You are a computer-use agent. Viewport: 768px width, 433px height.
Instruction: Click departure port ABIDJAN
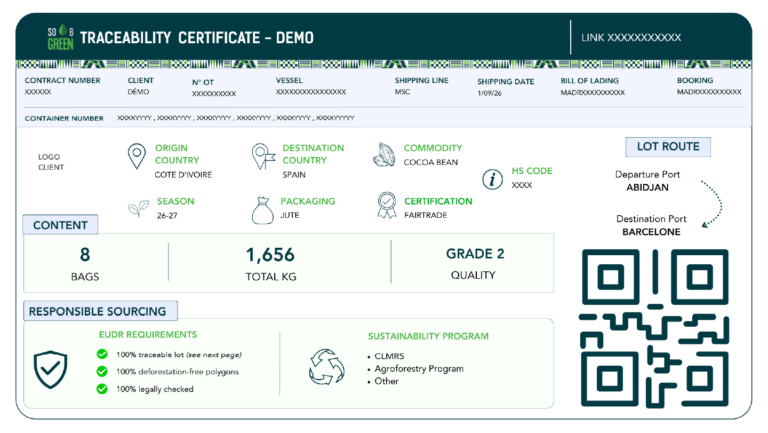647,187
